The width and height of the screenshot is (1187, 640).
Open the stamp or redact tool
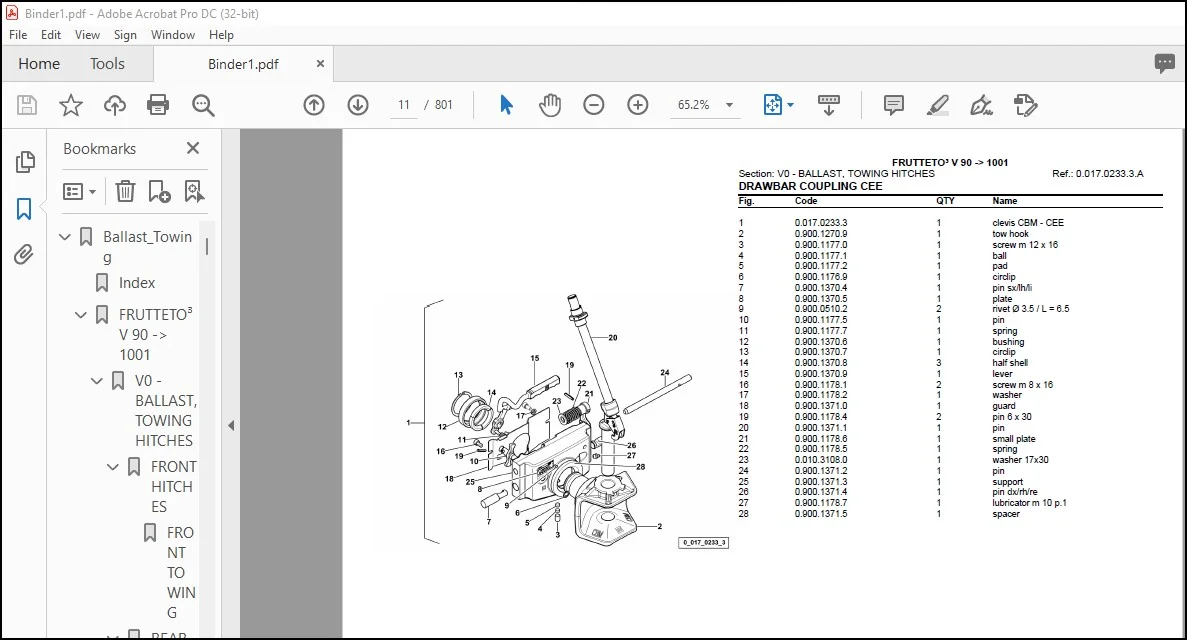coord(1026,105)
